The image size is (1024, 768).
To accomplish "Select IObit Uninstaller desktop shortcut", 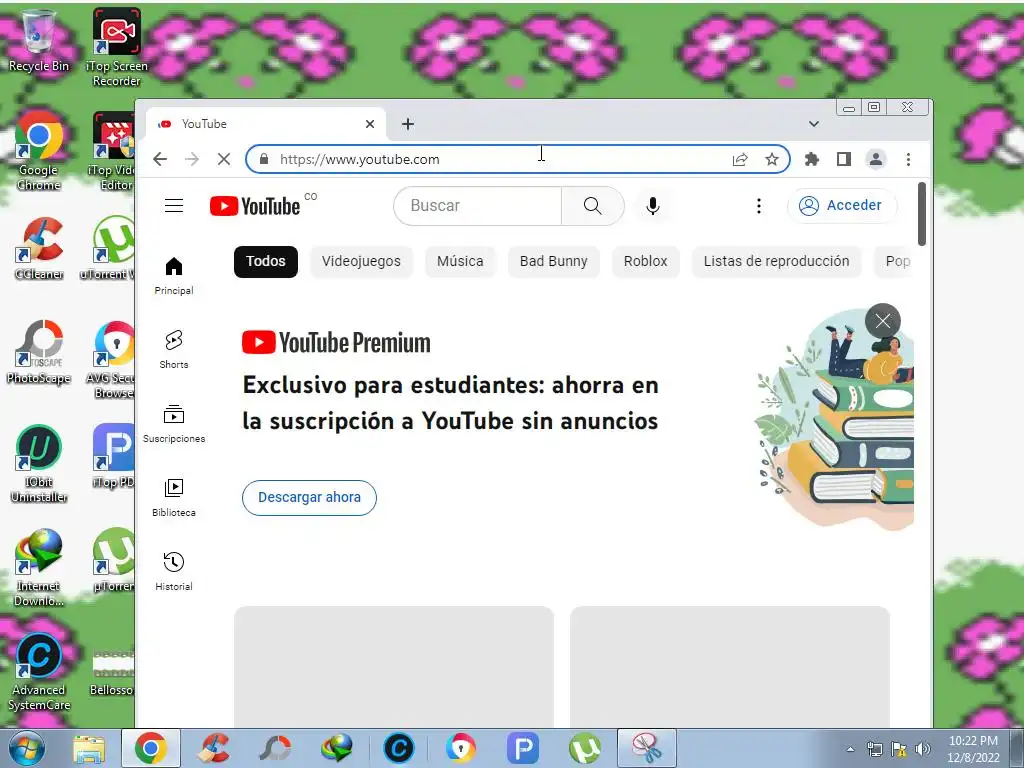I will tap(39, 464).
